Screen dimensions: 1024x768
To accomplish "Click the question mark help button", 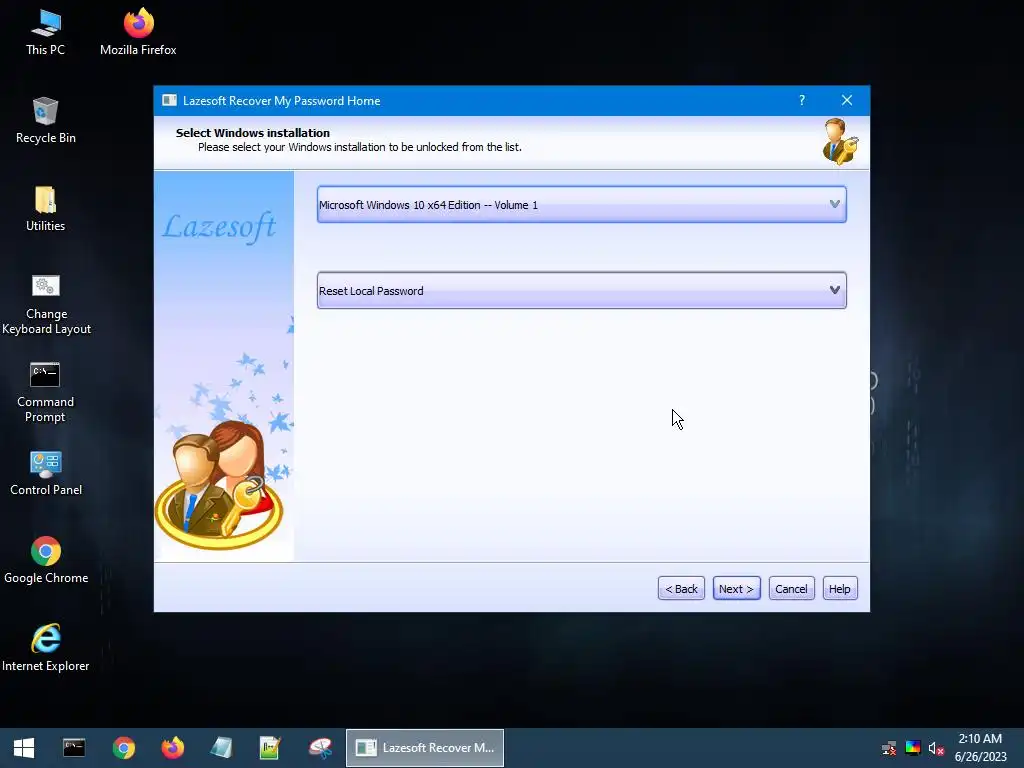I will [x=802, y=101].
